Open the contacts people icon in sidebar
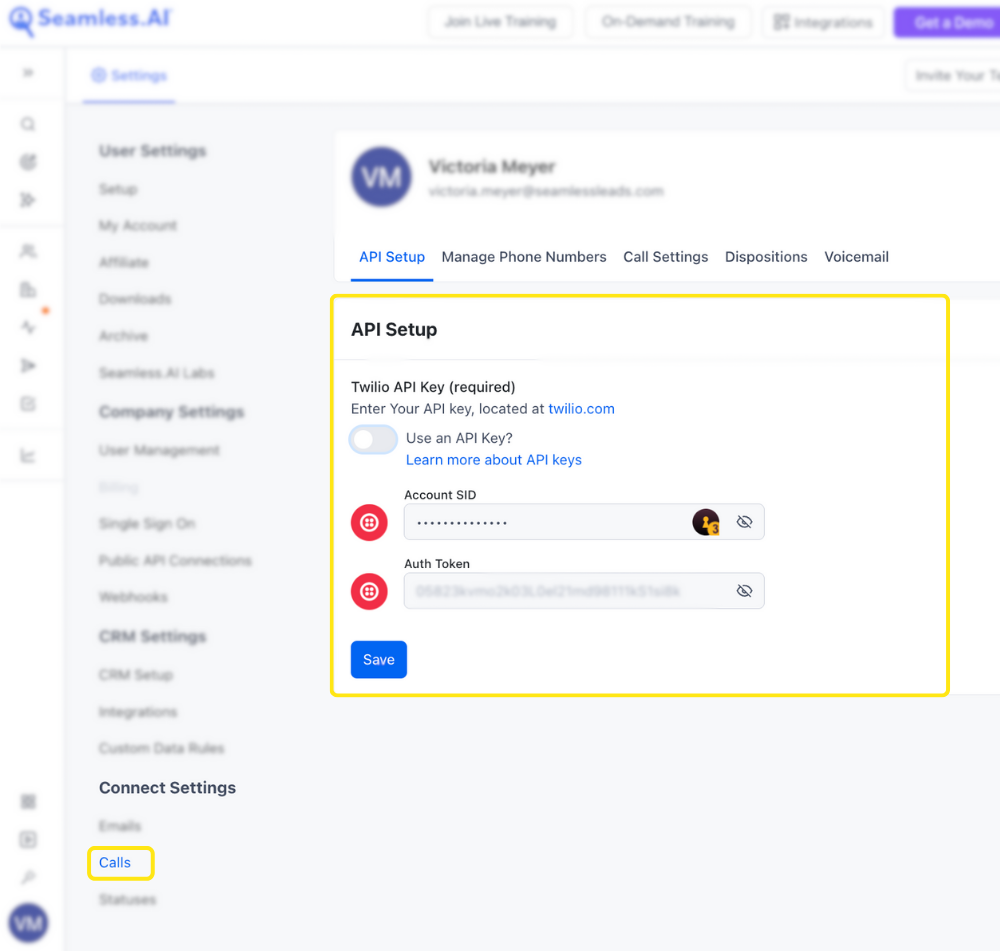The image size is (1000, 951). pyautogui.click(x=28, y=251)
